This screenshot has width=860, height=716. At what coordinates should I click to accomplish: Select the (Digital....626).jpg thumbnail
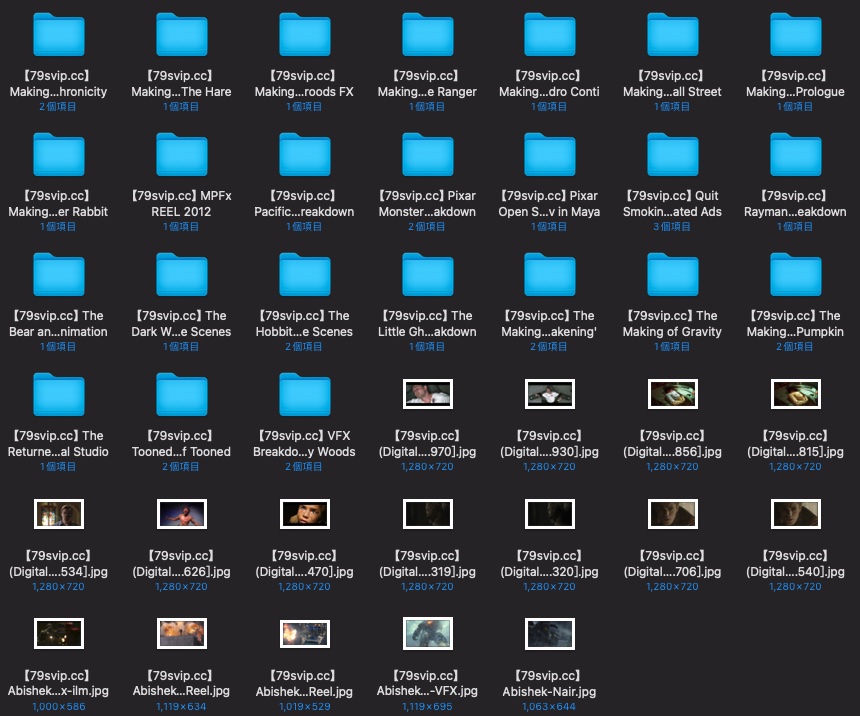point(182,514)
